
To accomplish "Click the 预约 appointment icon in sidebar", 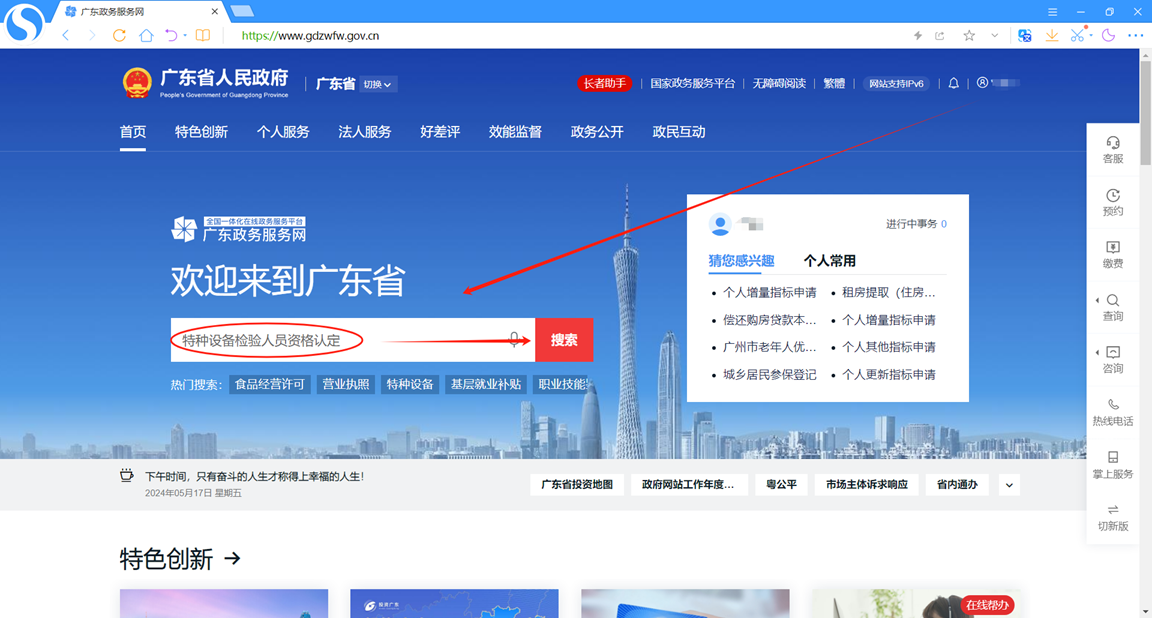I will (1113, 202).
